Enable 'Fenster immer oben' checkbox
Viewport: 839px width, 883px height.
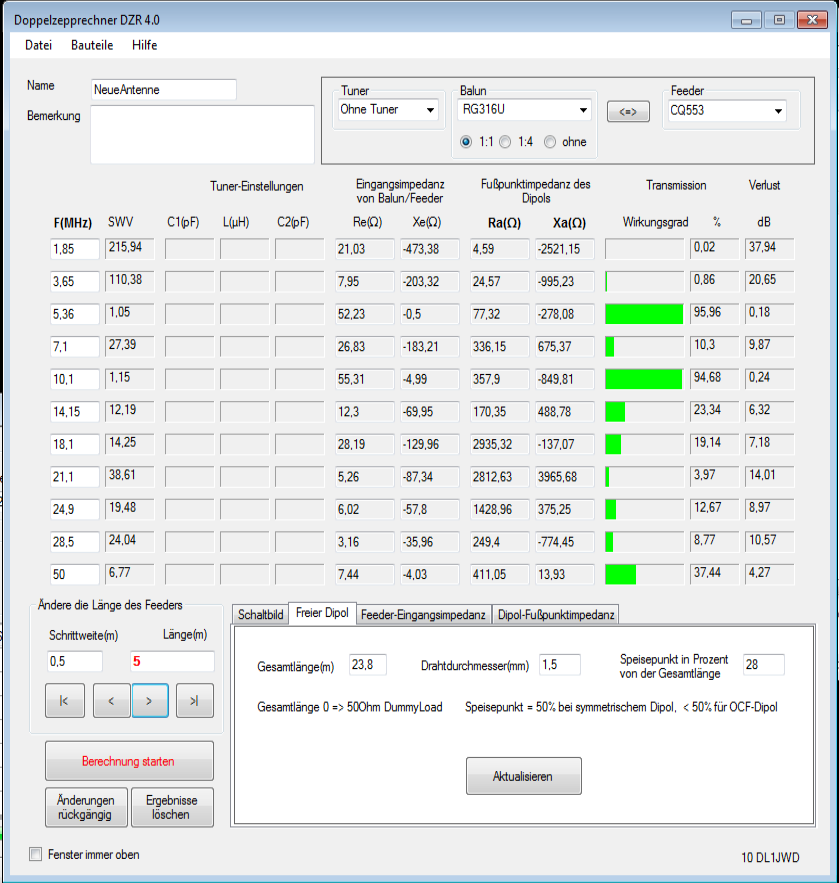(x=37, y=855)
